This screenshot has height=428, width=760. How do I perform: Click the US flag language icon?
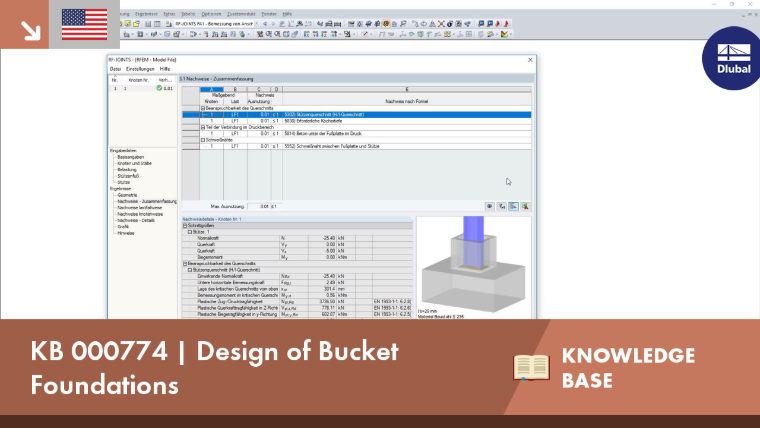point(84,24)
